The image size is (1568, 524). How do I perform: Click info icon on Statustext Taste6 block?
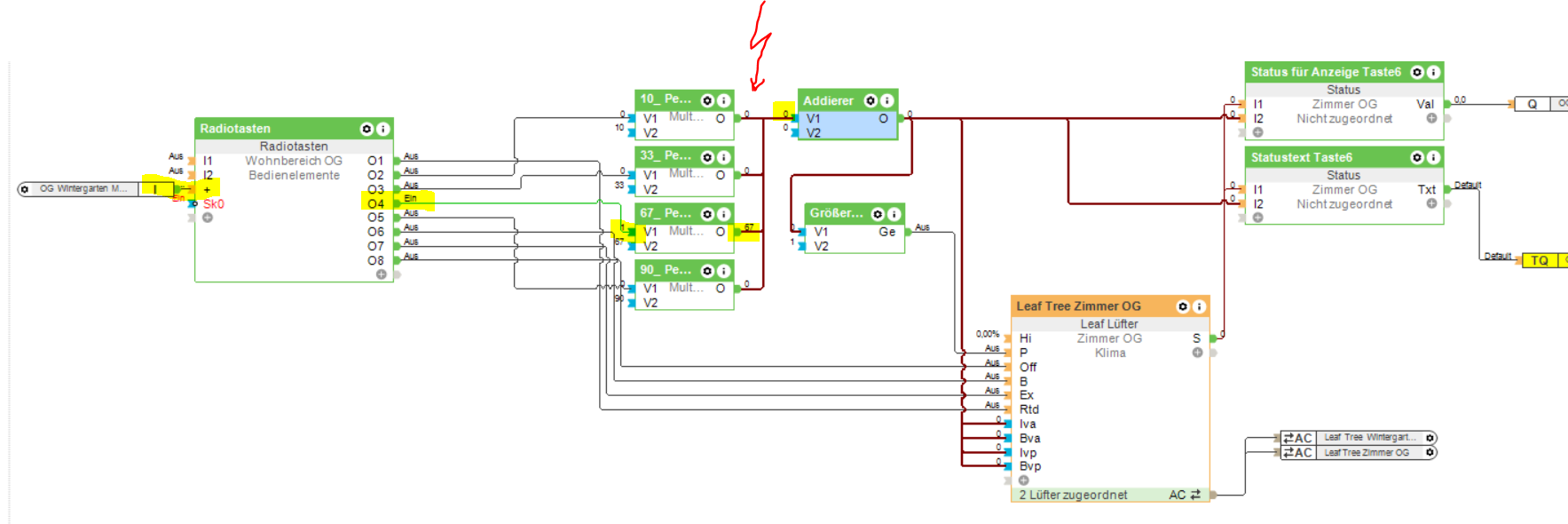1433,157
